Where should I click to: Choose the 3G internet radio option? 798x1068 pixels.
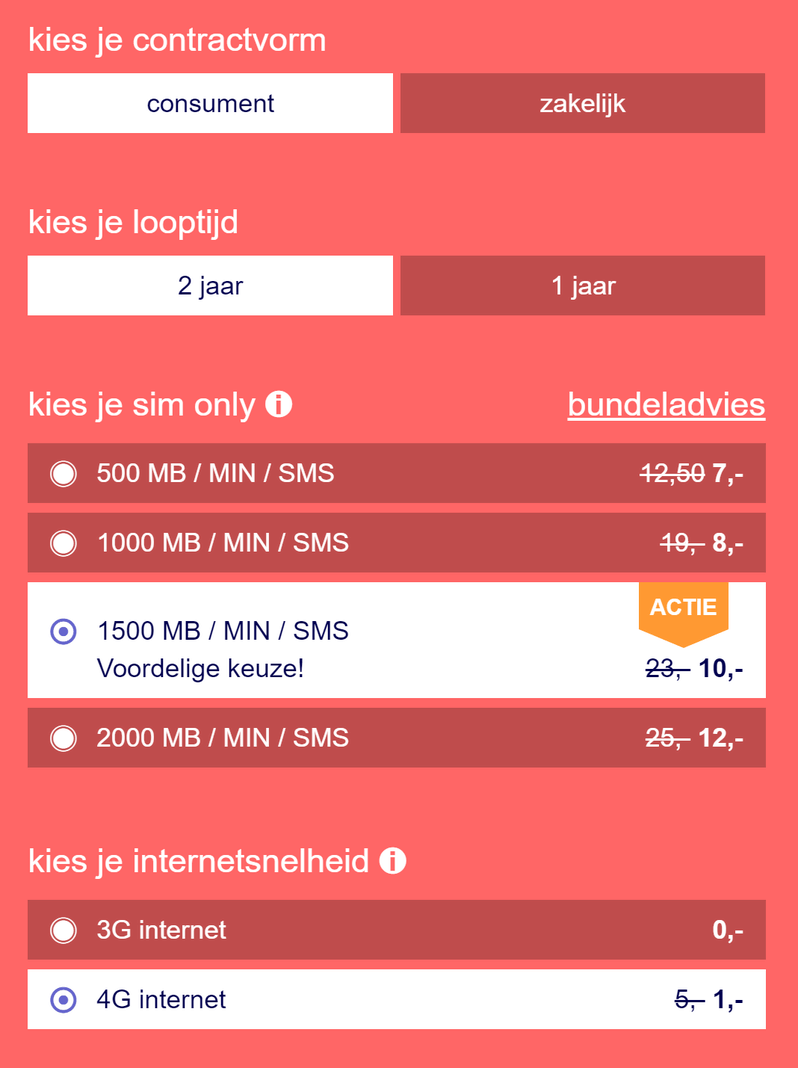coord(63,930)
